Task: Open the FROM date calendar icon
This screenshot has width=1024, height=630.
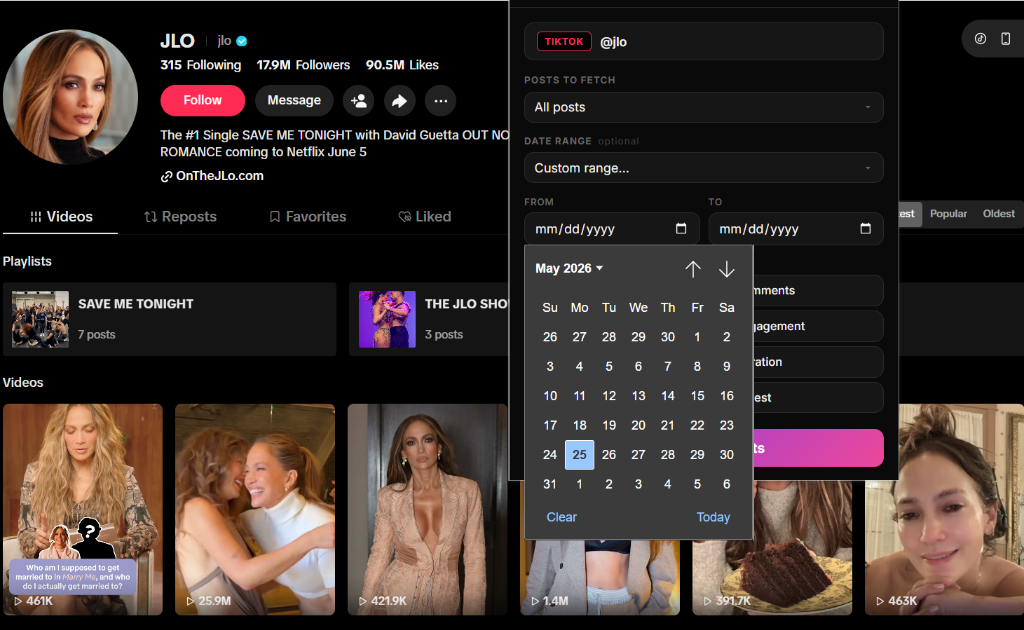Action: 680,228
